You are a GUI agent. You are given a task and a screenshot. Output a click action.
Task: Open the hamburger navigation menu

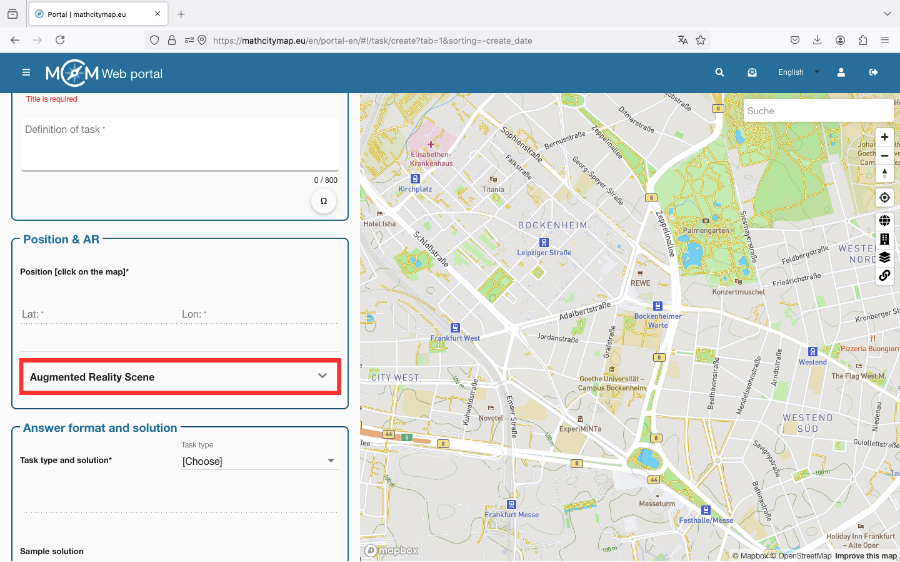click(x=26, y=73)
